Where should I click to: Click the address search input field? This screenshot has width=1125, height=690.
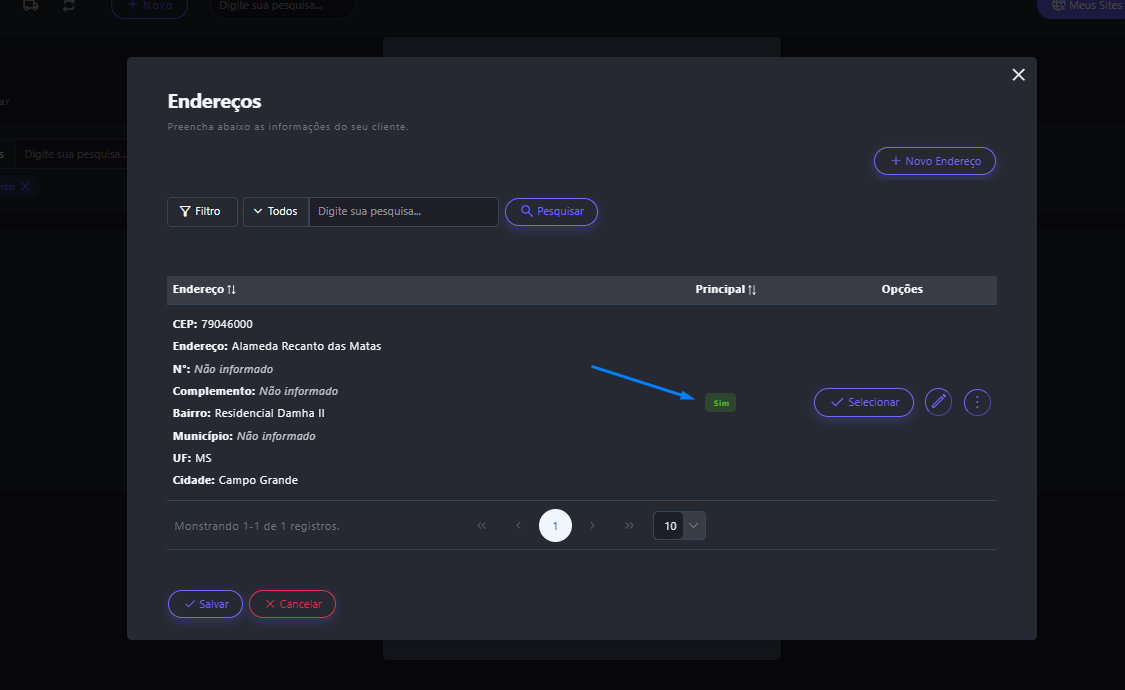pos(403,212)
